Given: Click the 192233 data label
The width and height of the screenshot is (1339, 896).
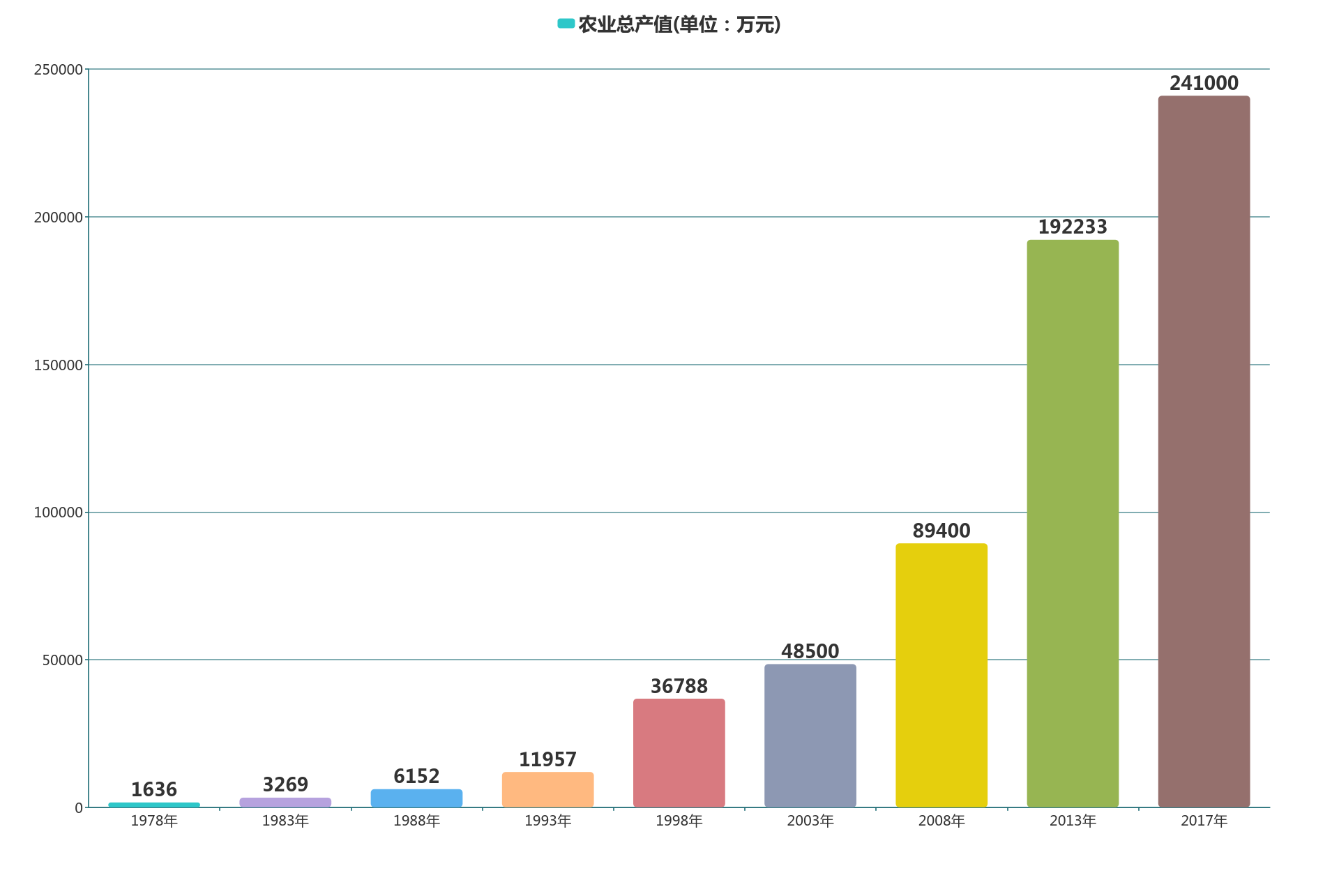Looking at the screenshot, I should click(1073, 227).
